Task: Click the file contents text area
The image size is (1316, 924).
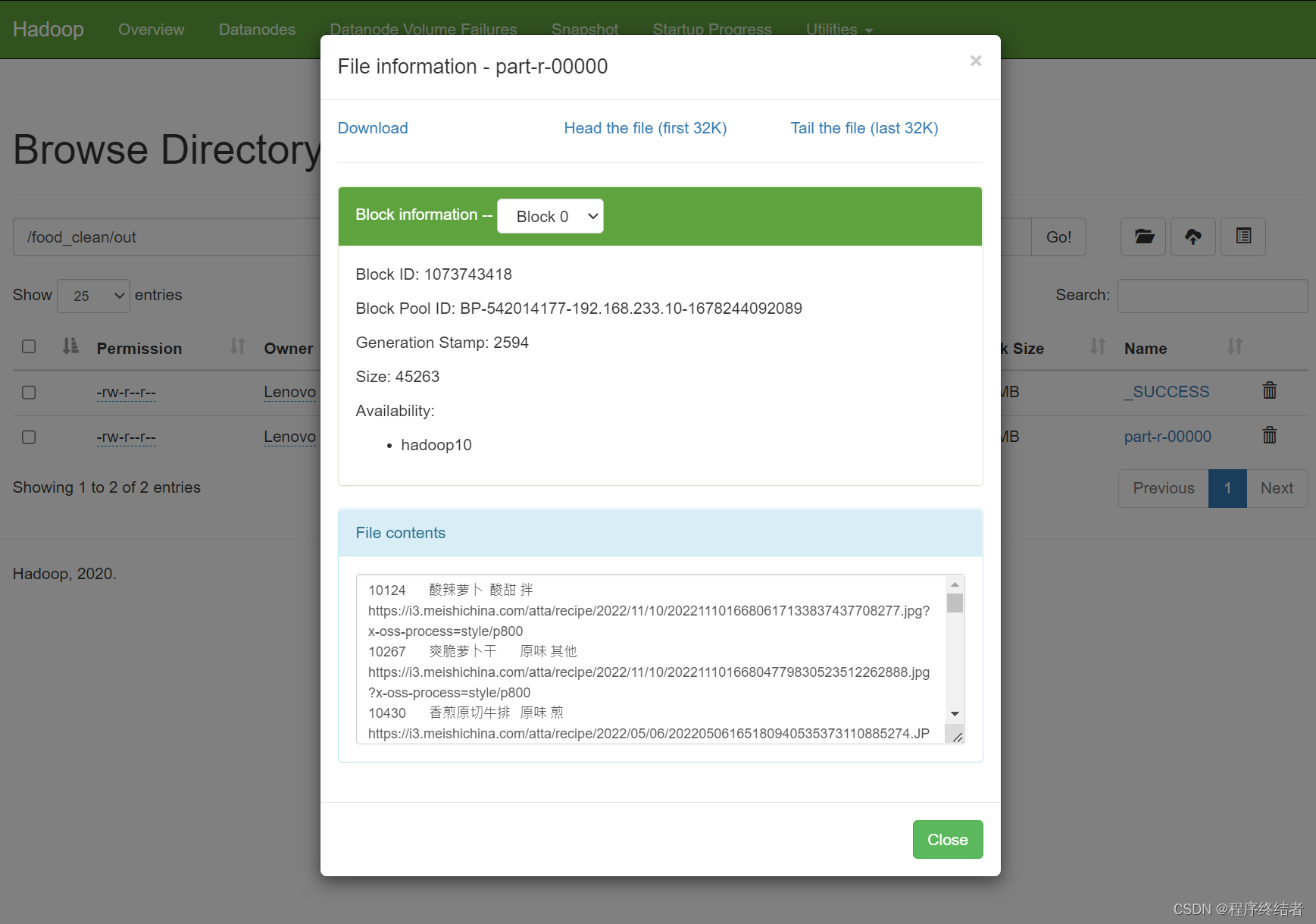Action: tap(652, 659)
